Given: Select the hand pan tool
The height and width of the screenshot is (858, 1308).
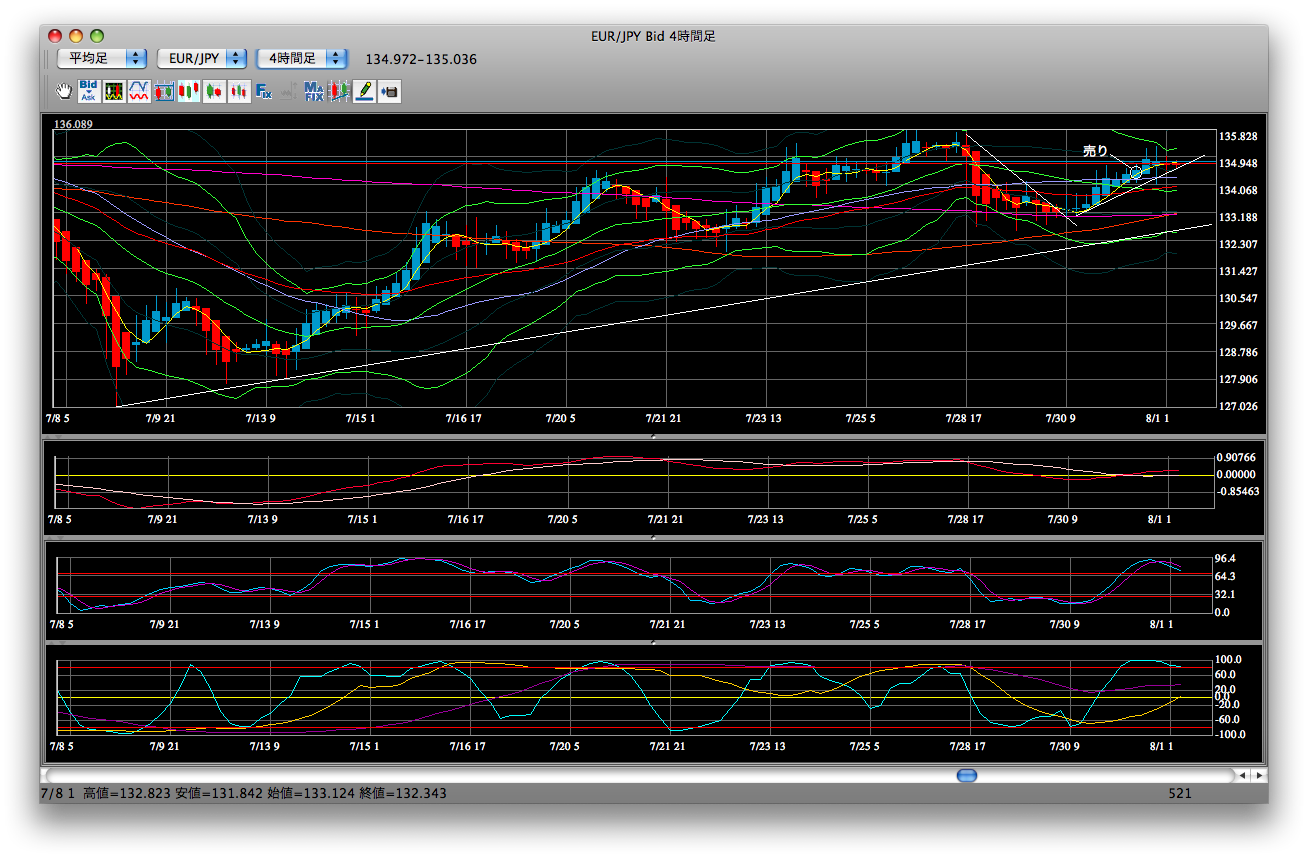Looking at the screenshot, I should [64, 91].
